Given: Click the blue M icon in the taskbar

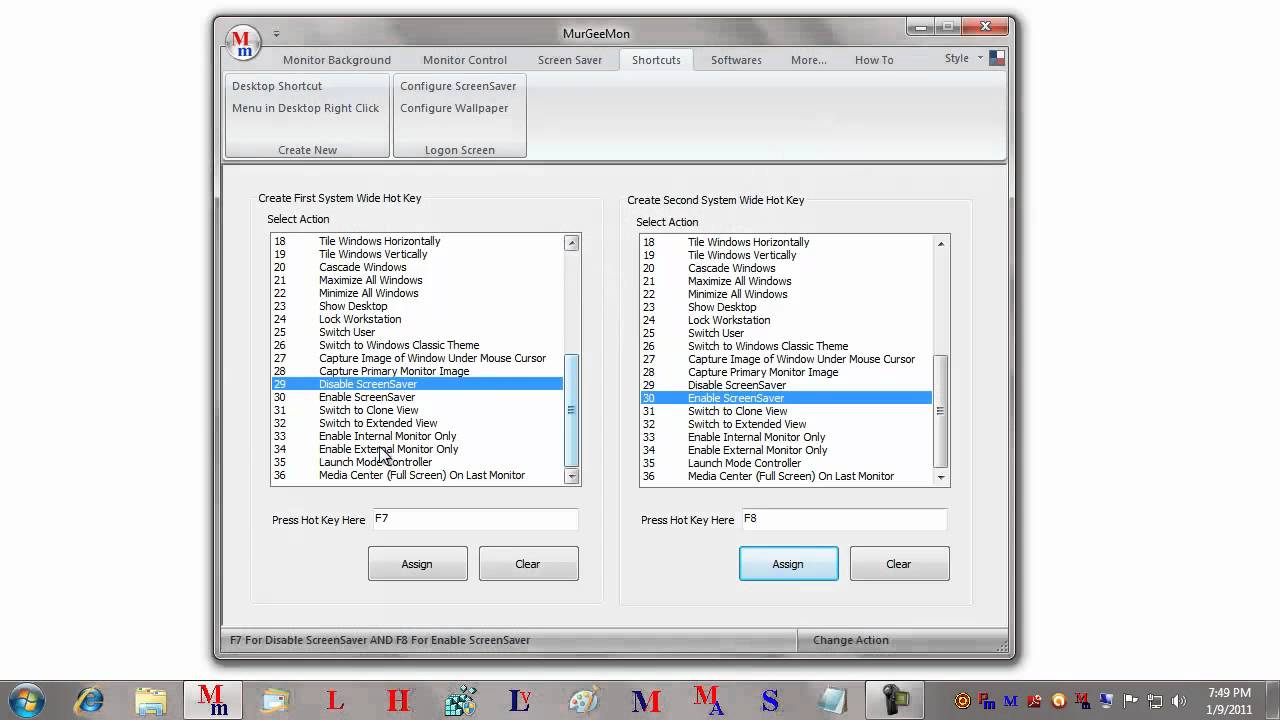Looking at the screenshot, I should pos(645,699).
